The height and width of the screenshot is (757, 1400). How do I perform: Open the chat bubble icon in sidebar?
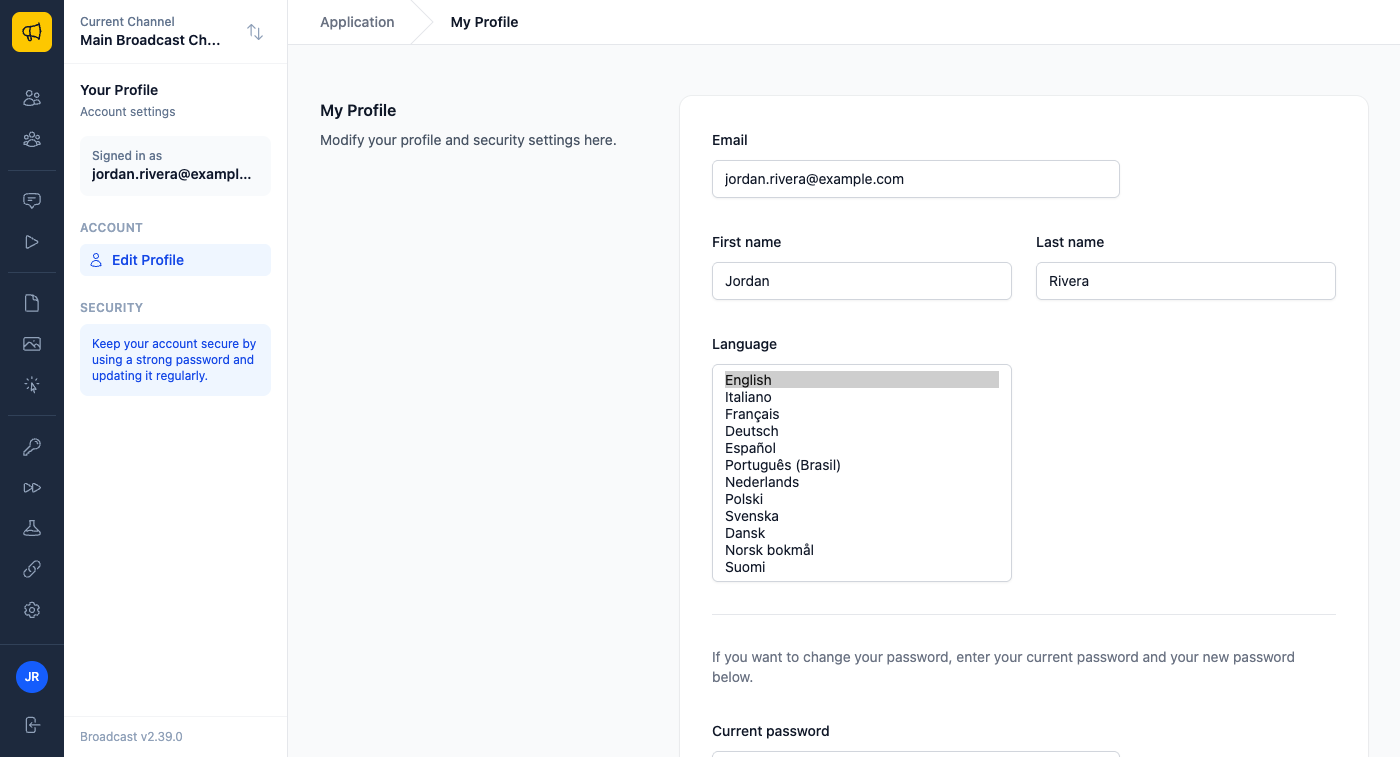point(32,201)
